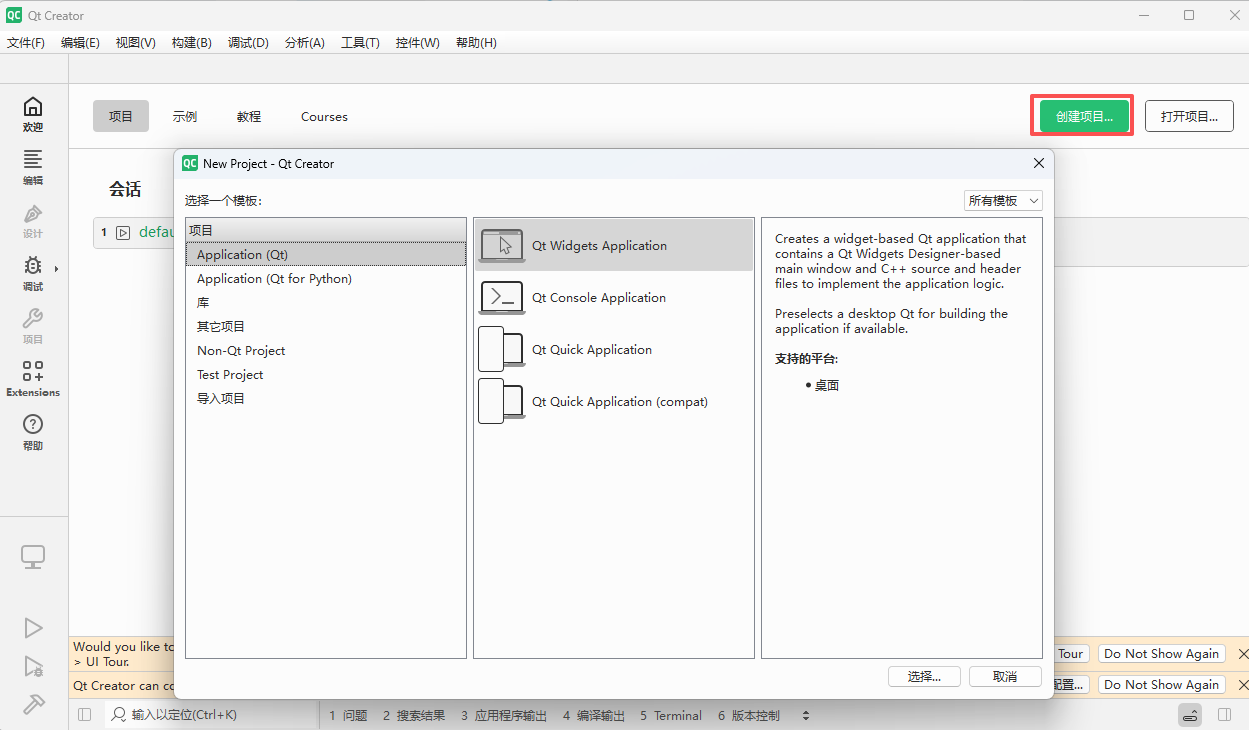Select the 导入项目 category
The height and width of the screenshot is (730, 1249).
pos(326,398)
